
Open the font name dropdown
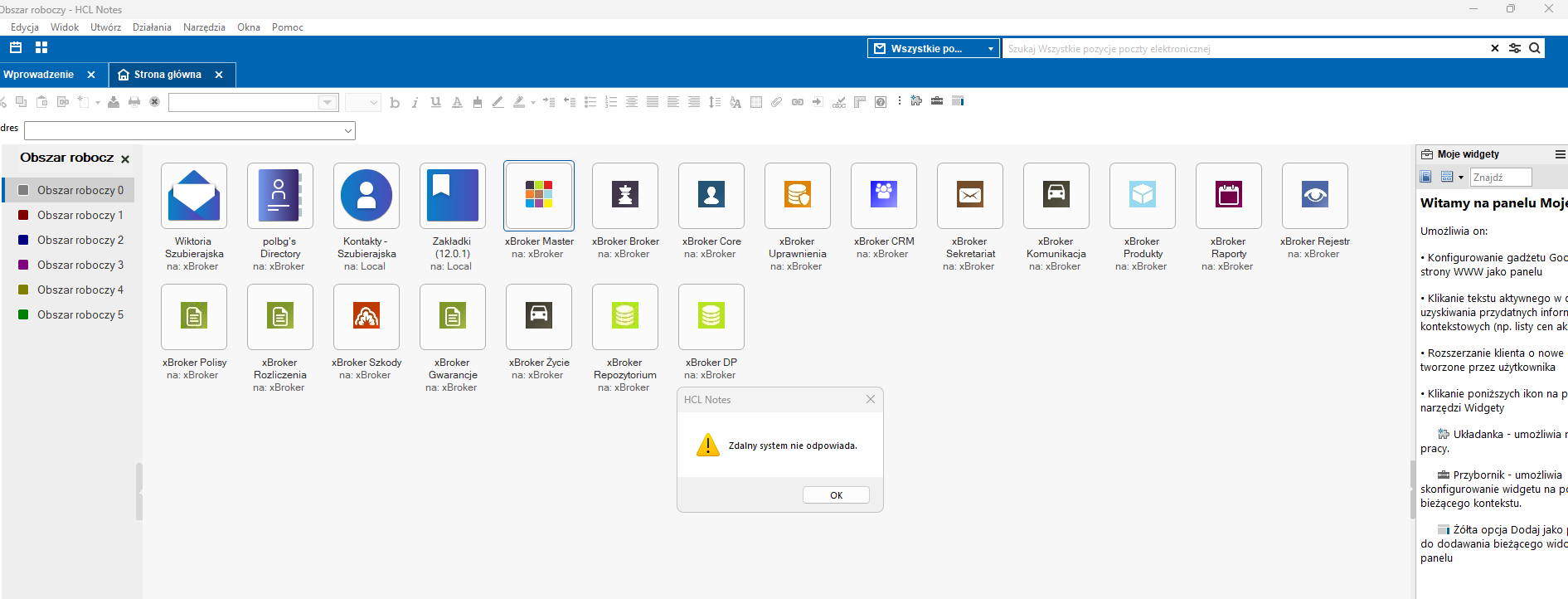point(328,102)
